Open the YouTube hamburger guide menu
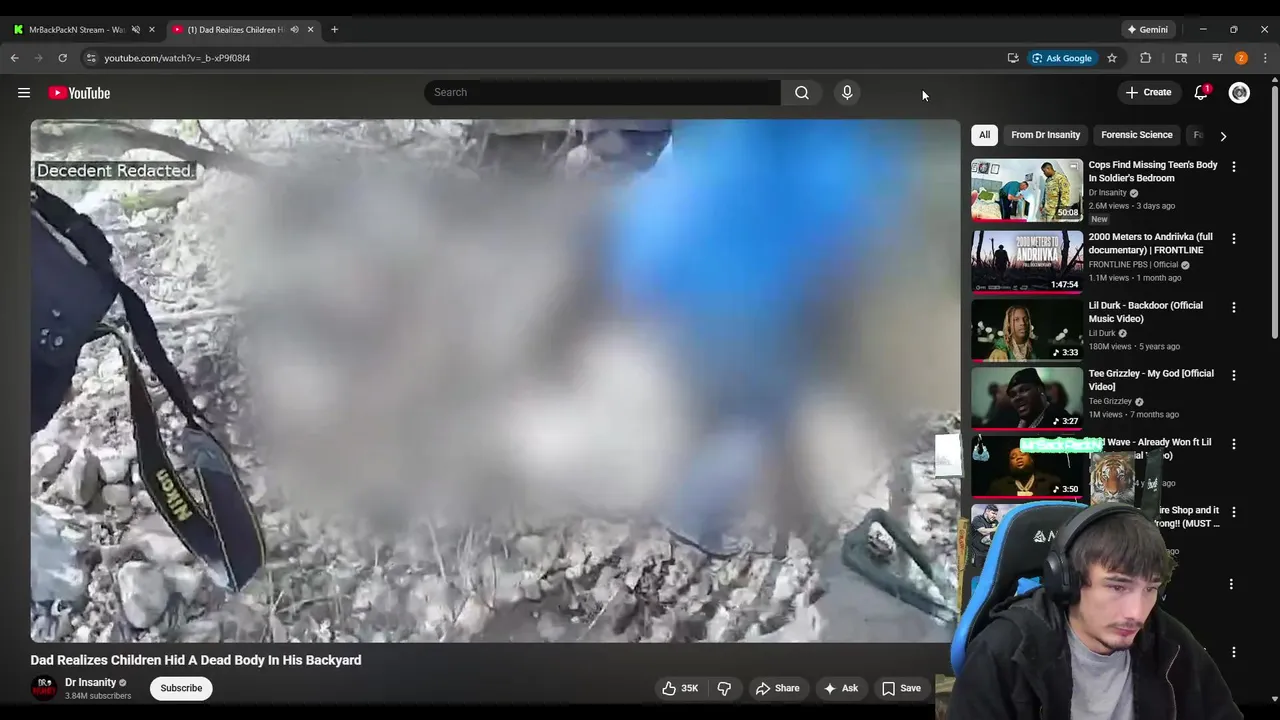The height and width of the screenshot is (720, 1280). [24, 93]
